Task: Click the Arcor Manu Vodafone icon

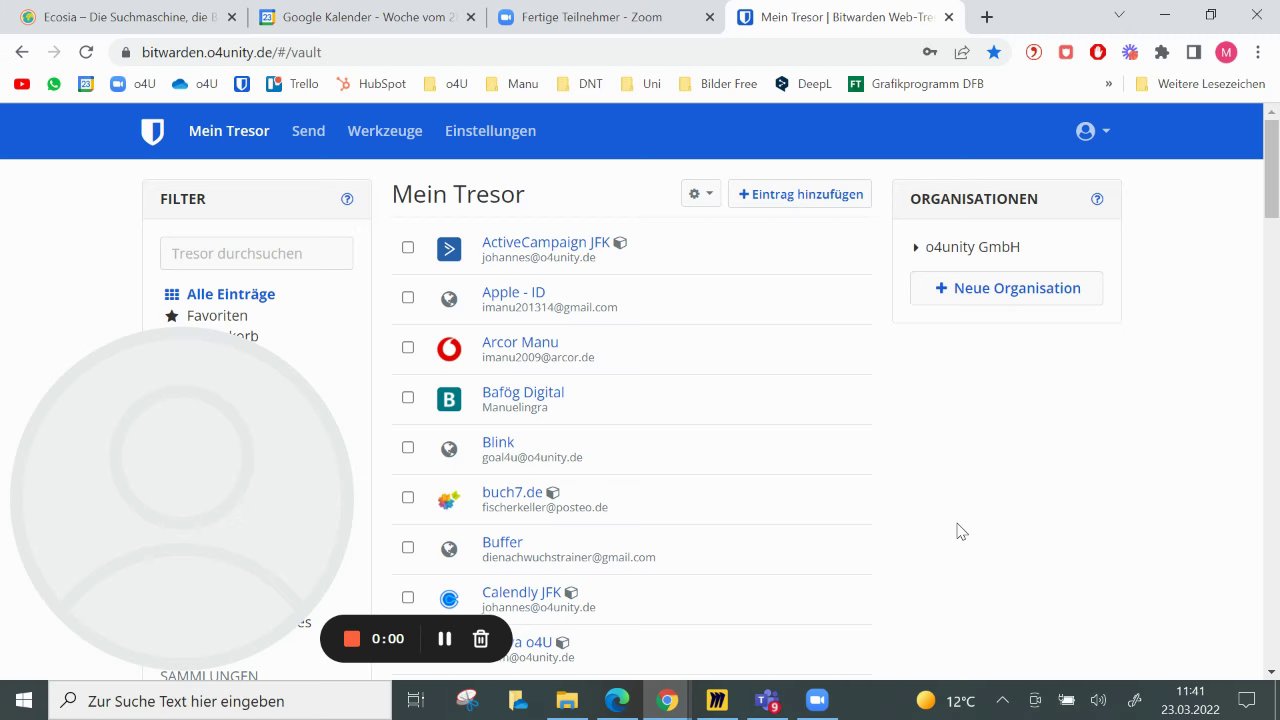Action: tap(449, 349)
